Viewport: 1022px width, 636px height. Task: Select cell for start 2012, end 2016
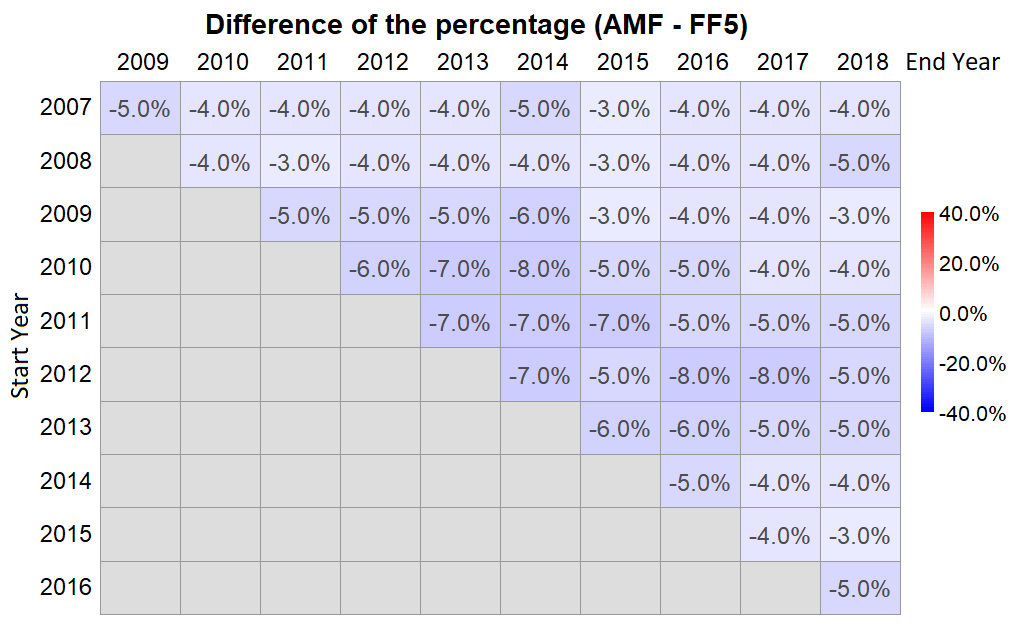(700, 376)
